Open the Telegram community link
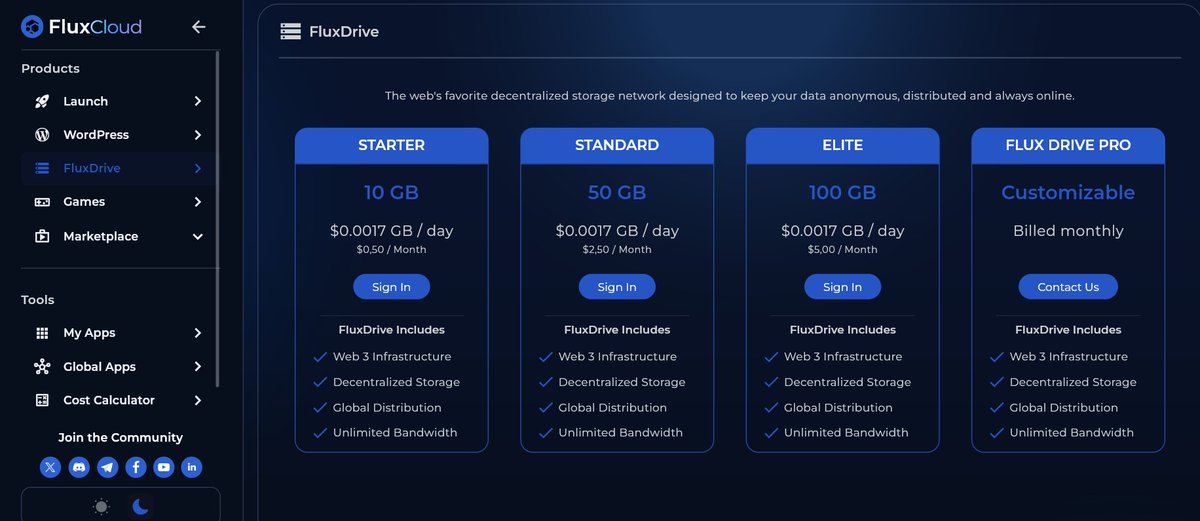1200x521 pixels. [x=107, y=467]
